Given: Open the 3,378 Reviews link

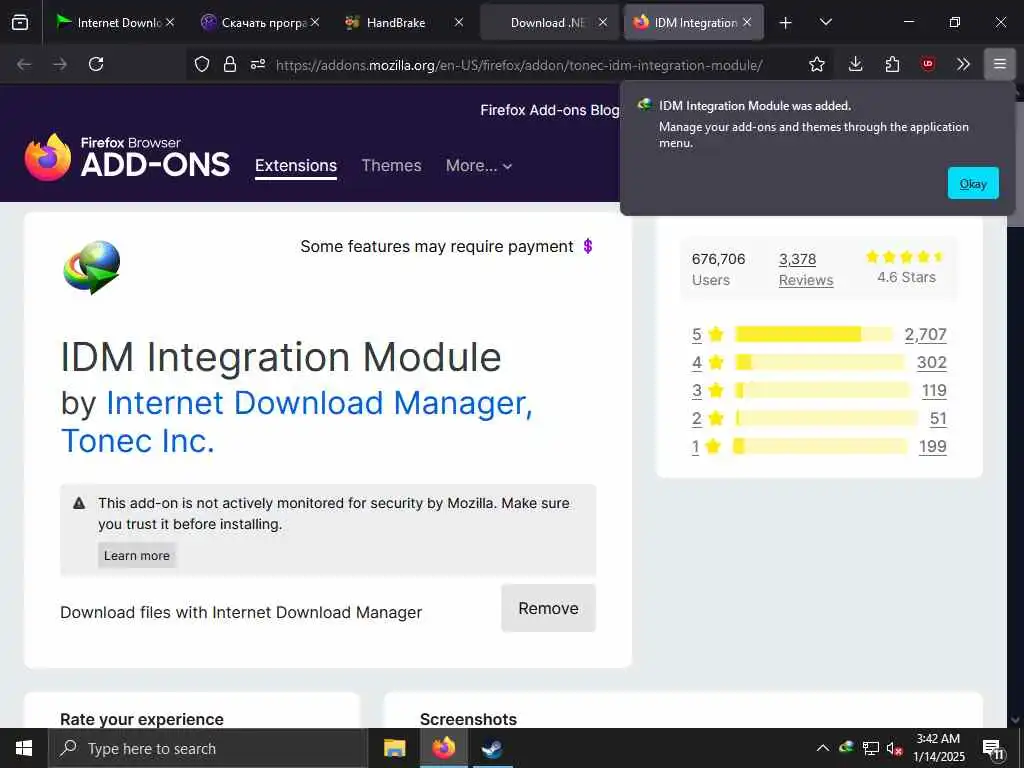Looking at the screenshot, I should (x=806, y=269).
